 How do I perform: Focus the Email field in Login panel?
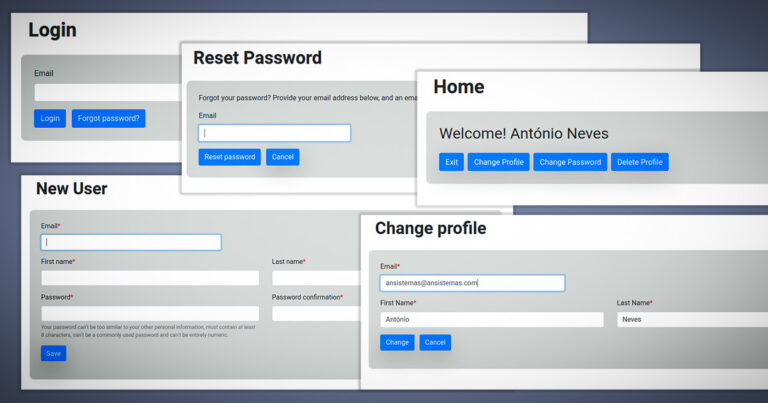point(107,93)
